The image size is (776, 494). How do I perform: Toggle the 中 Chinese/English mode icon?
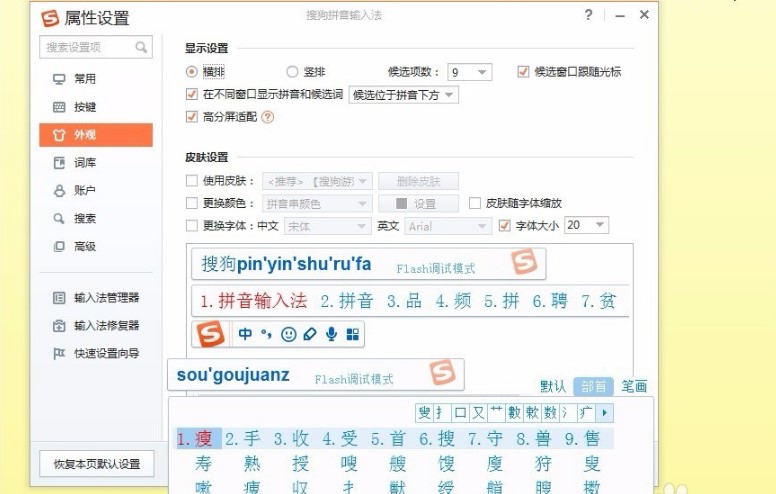[x=245, y=334]
